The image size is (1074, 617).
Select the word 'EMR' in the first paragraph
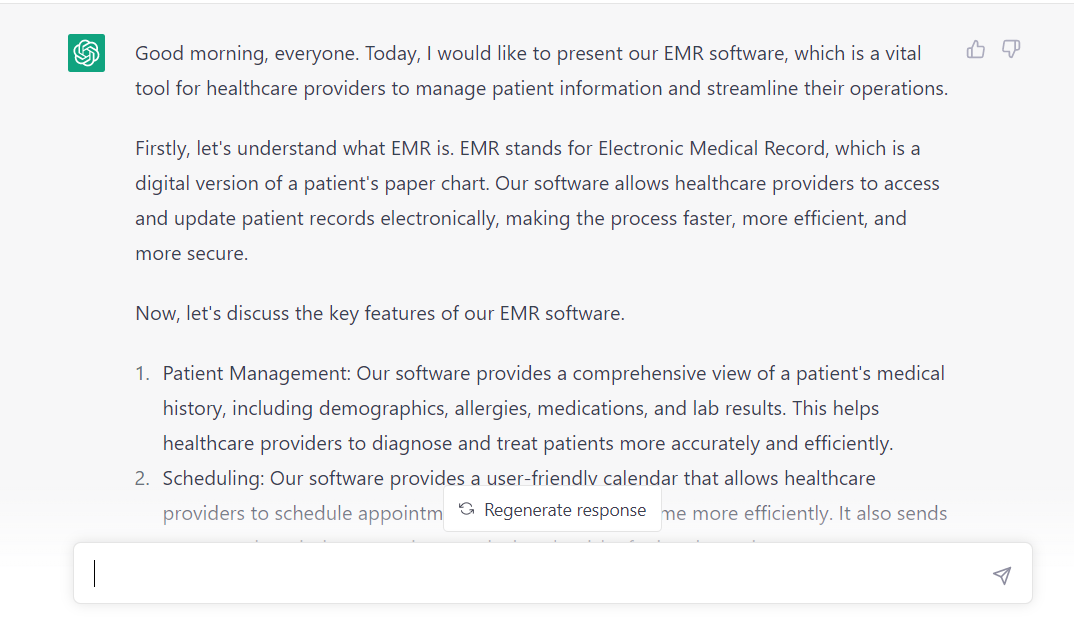pos(686,53)
